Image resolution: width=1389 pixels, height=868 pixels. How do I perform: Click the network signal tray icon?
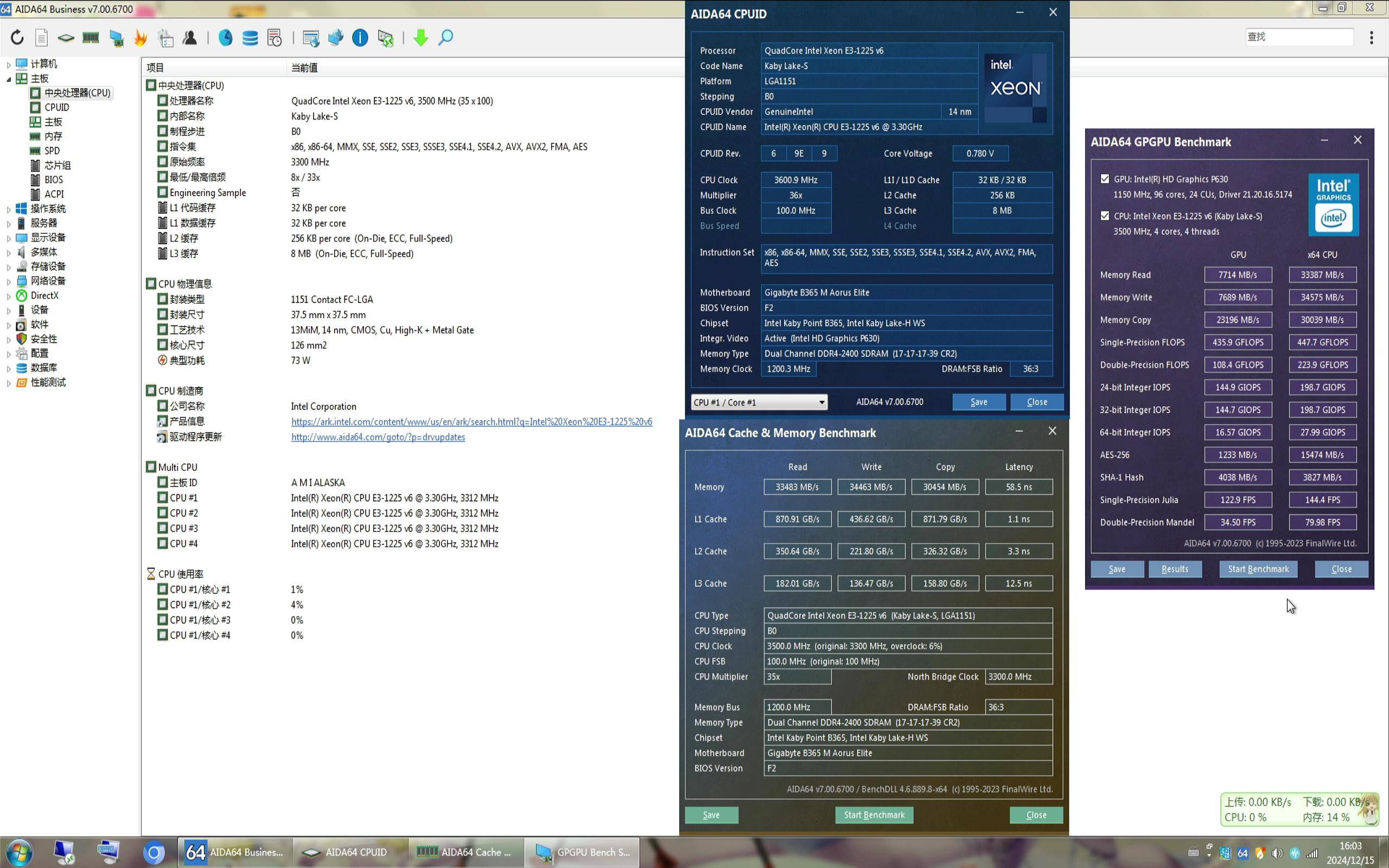pyautogui.click(x=1312, y=853)
